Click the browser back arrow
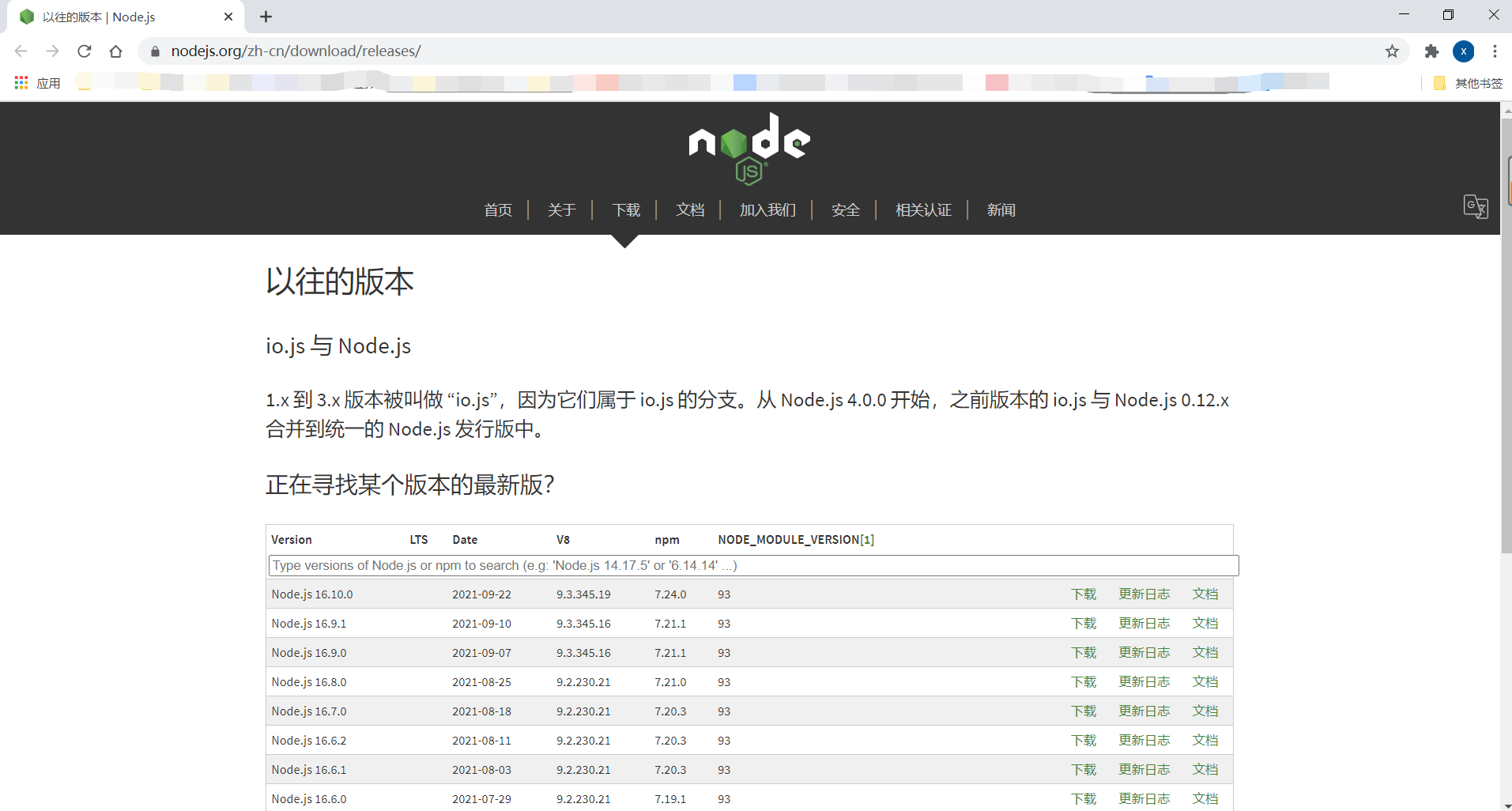The height and width of the screenshot is (811, 1512). 21,51
